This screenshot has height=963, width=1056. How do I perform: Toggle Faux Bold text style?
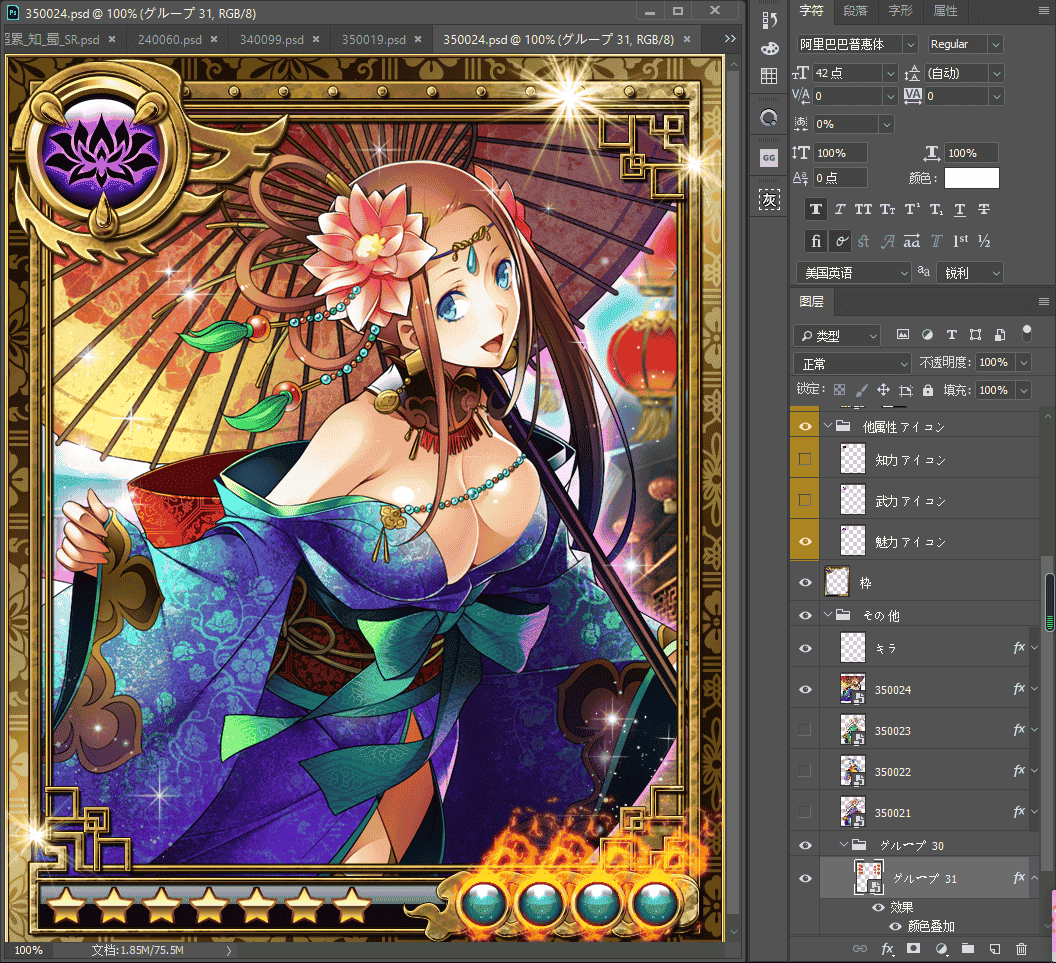pos(816,209)
